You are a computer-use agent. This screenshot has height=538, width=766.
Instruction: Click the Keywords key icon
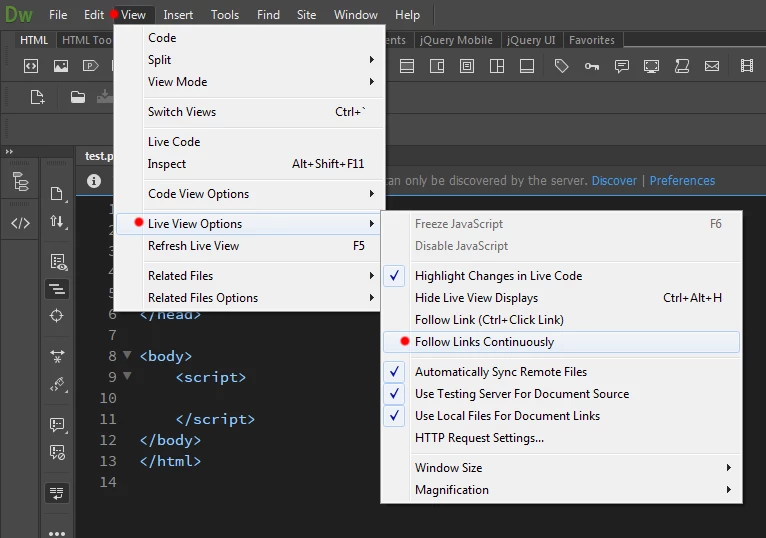click(592, 66)
